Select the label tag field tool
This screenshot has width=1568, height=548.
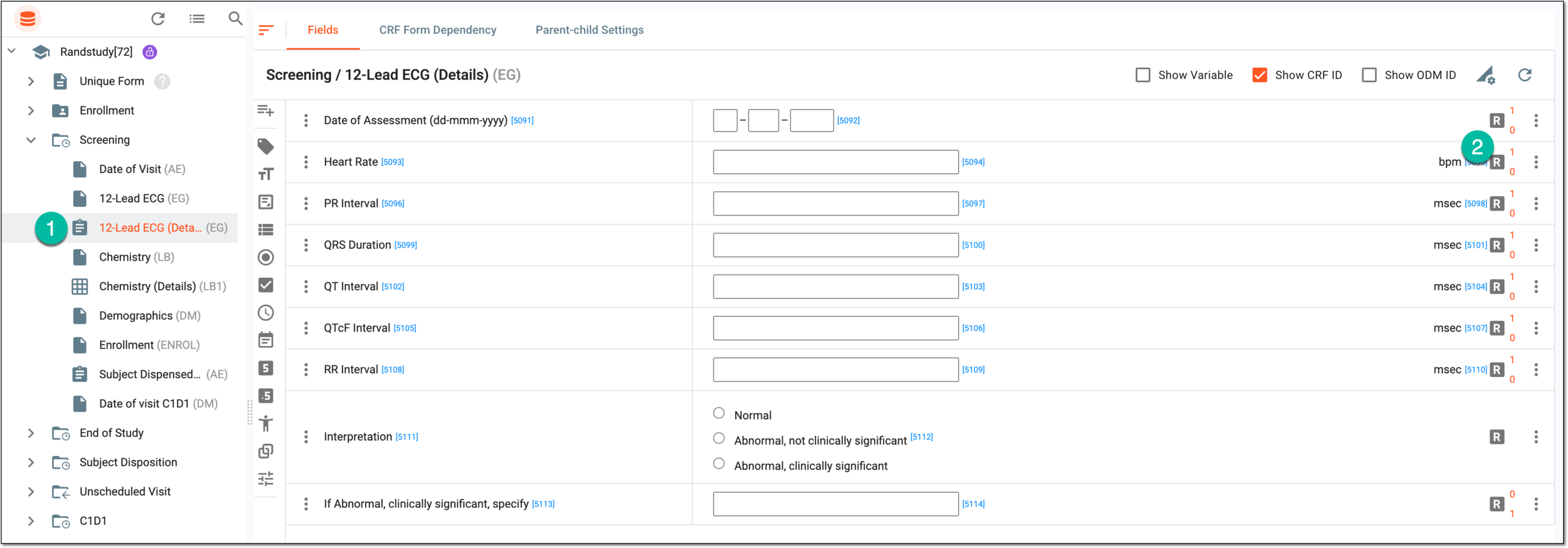tap(266, 146)
